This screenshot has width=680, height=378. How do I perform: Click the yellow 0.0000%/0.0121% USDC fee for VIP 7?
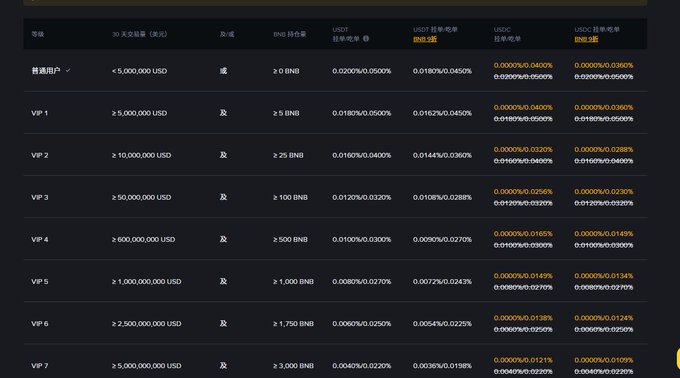[x=523, y=360]
